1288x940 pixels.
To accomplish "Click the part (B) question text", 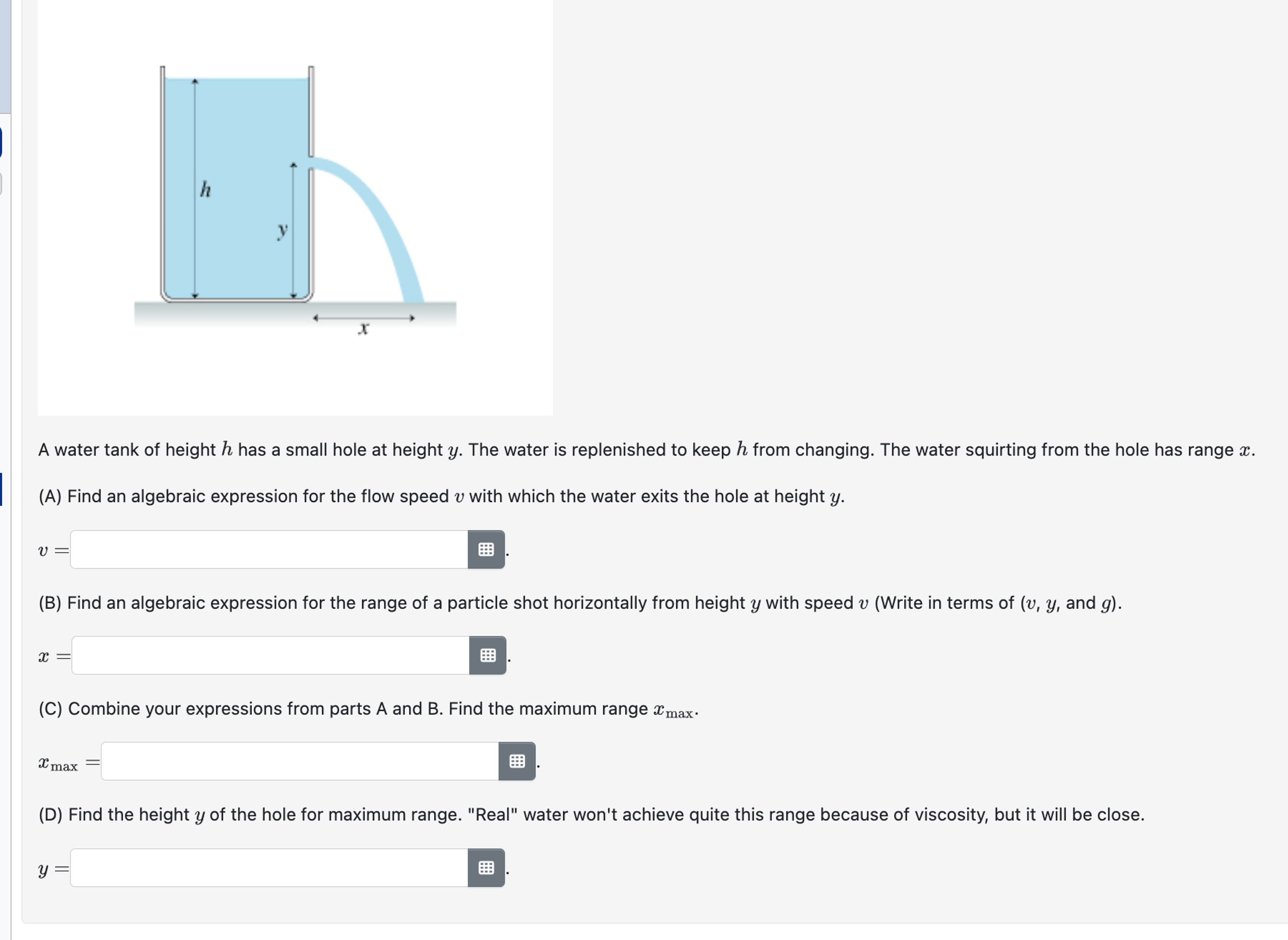I will coord(580,602).
